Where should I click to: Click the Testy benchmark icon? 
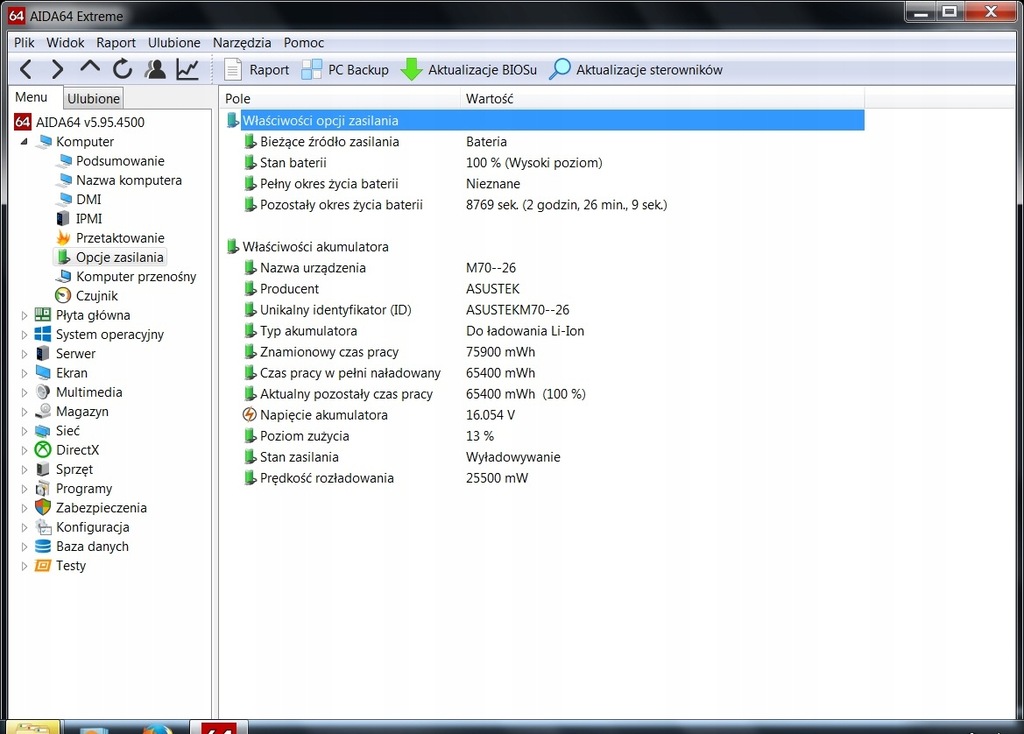(x=42, y=566)
